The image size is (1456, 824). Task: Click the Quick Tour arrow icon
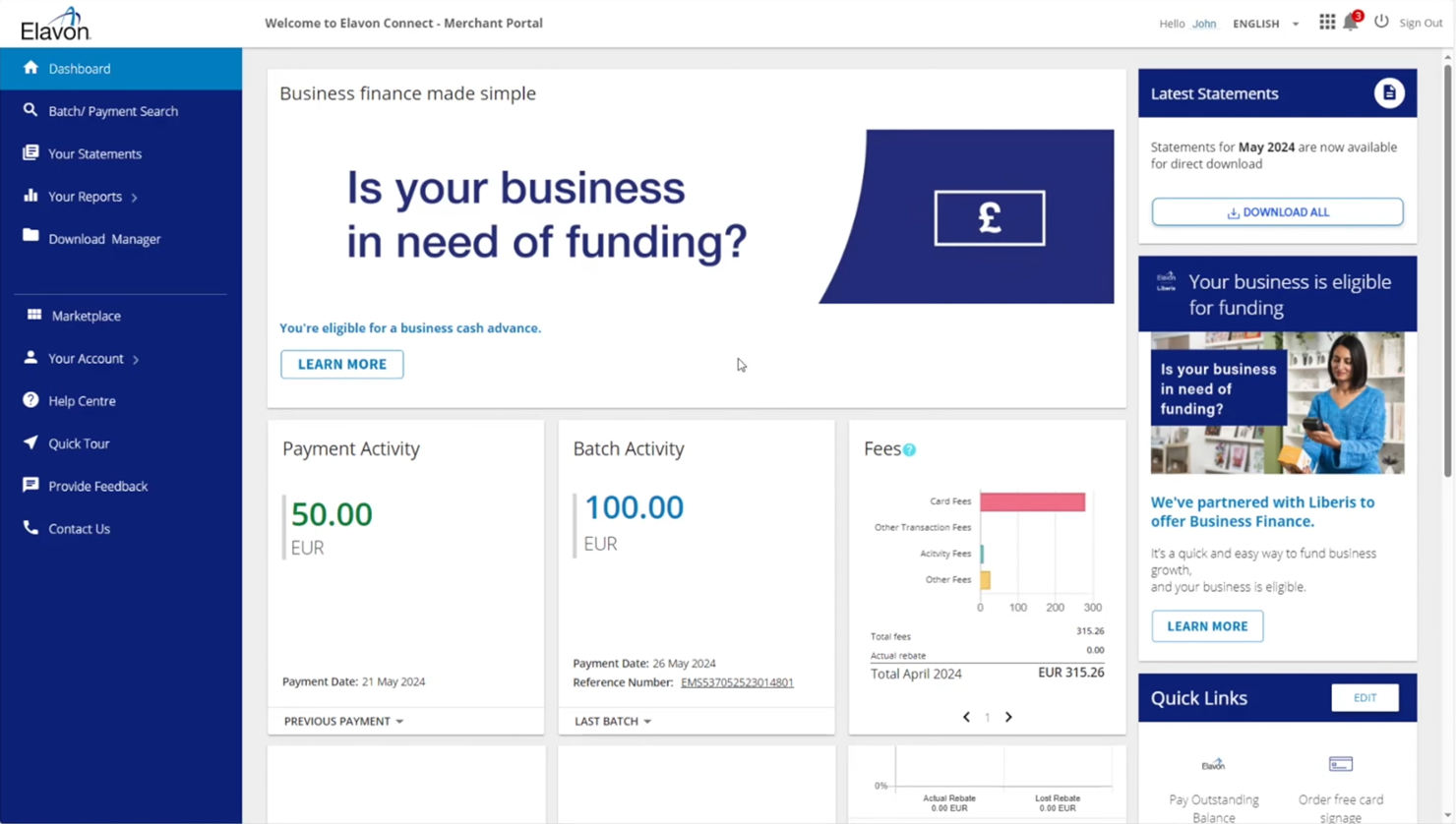point(30,442)
